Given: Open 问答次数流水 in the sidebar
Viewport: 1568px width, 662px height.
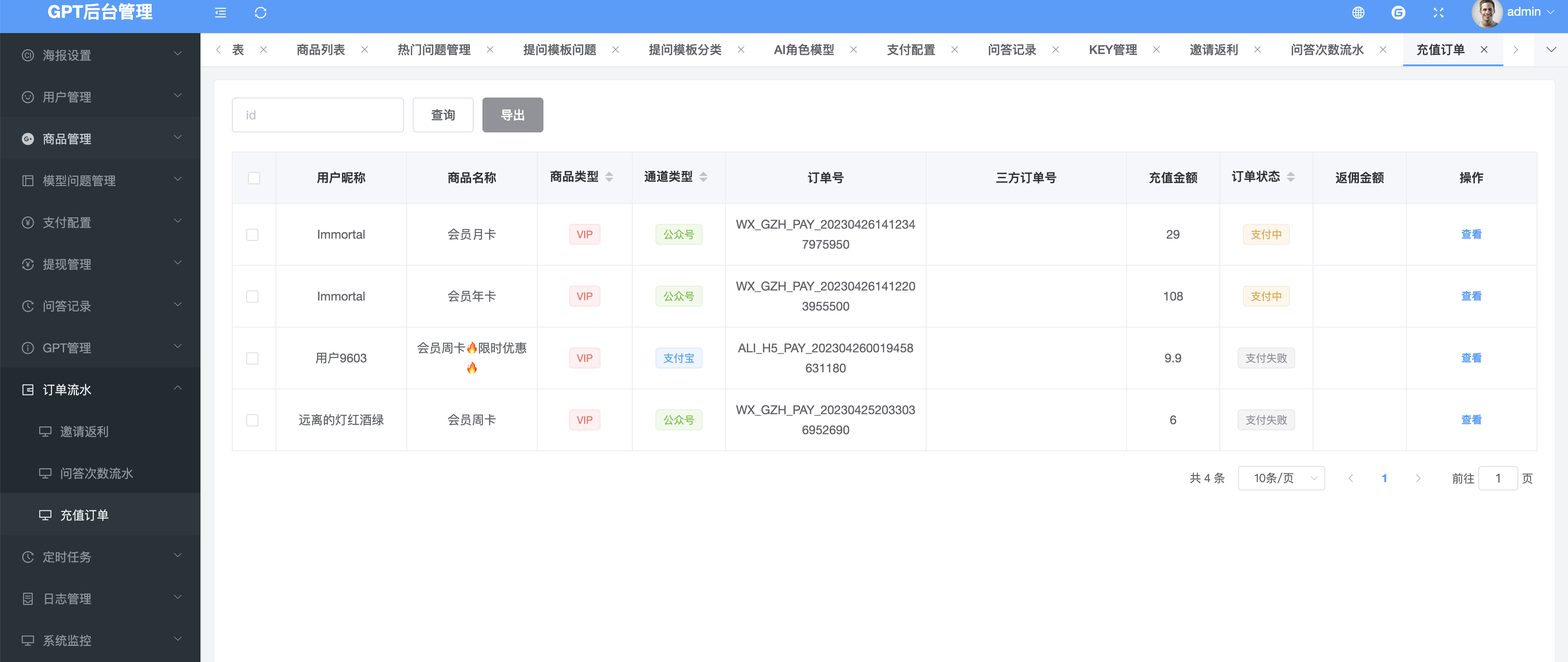Looking at the screenshot, I should point(96,473).
